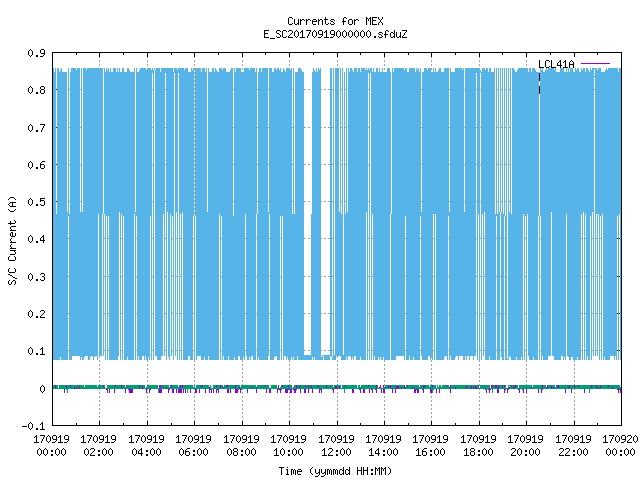
Task: Click the 170920 00:00 time label
Action: [x=620, y=445]
